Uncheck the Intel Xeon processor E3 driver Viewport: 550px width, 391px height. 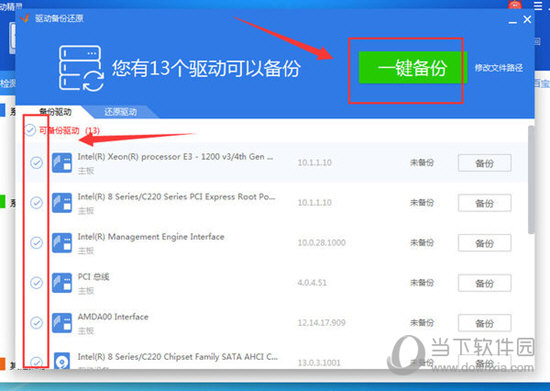point(36,163)
